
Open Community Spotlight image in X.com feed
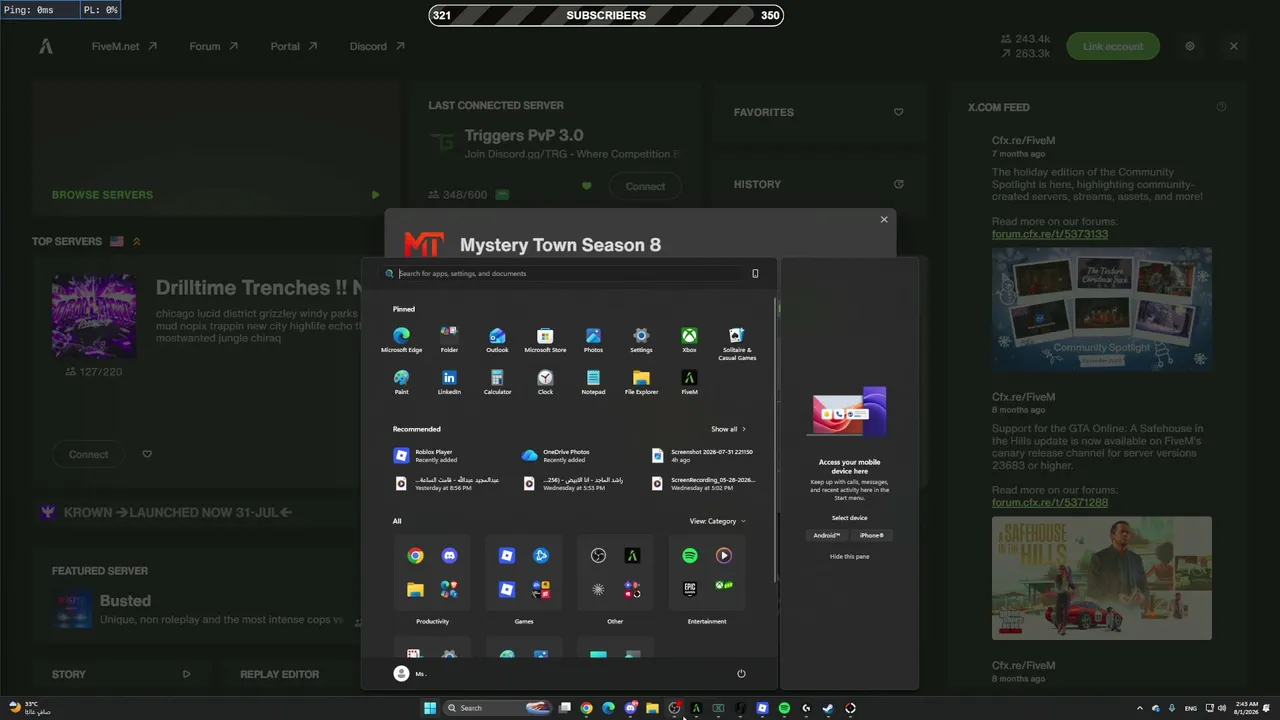(x=1102, y=310)
